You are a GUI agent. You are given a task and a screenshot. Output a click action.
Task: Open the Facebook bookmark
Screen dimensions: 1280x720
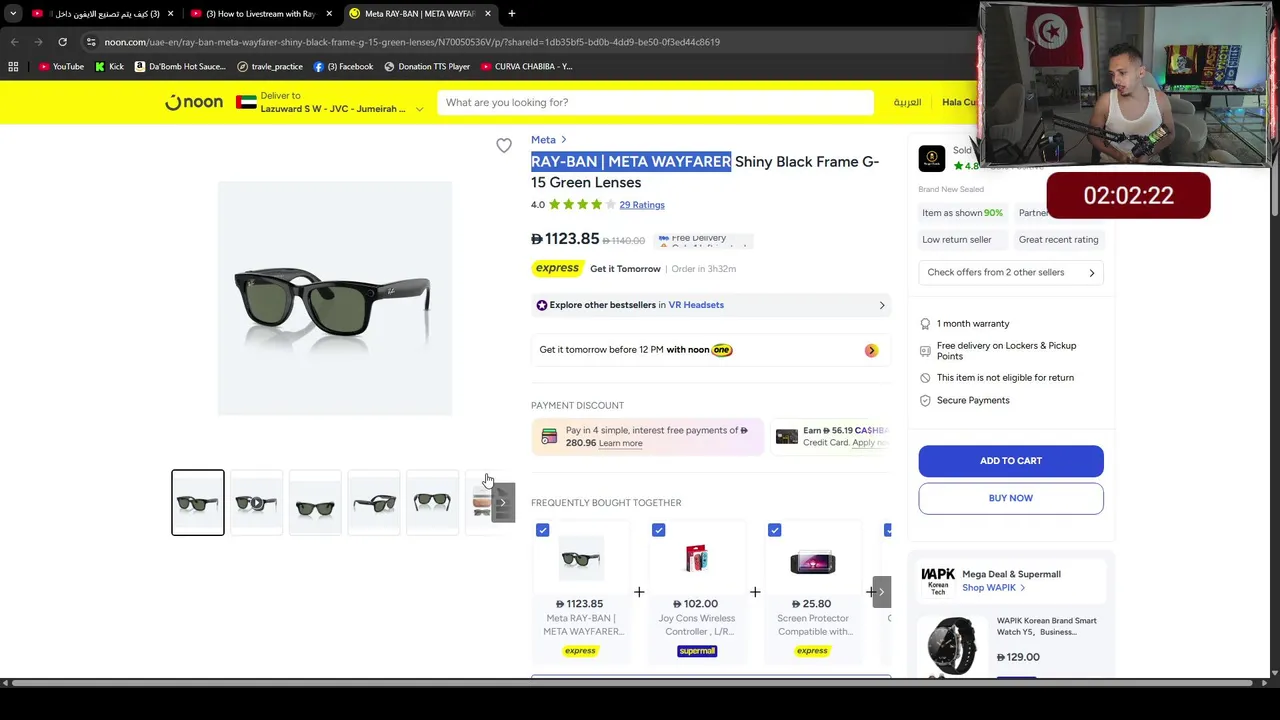[343, 66]
